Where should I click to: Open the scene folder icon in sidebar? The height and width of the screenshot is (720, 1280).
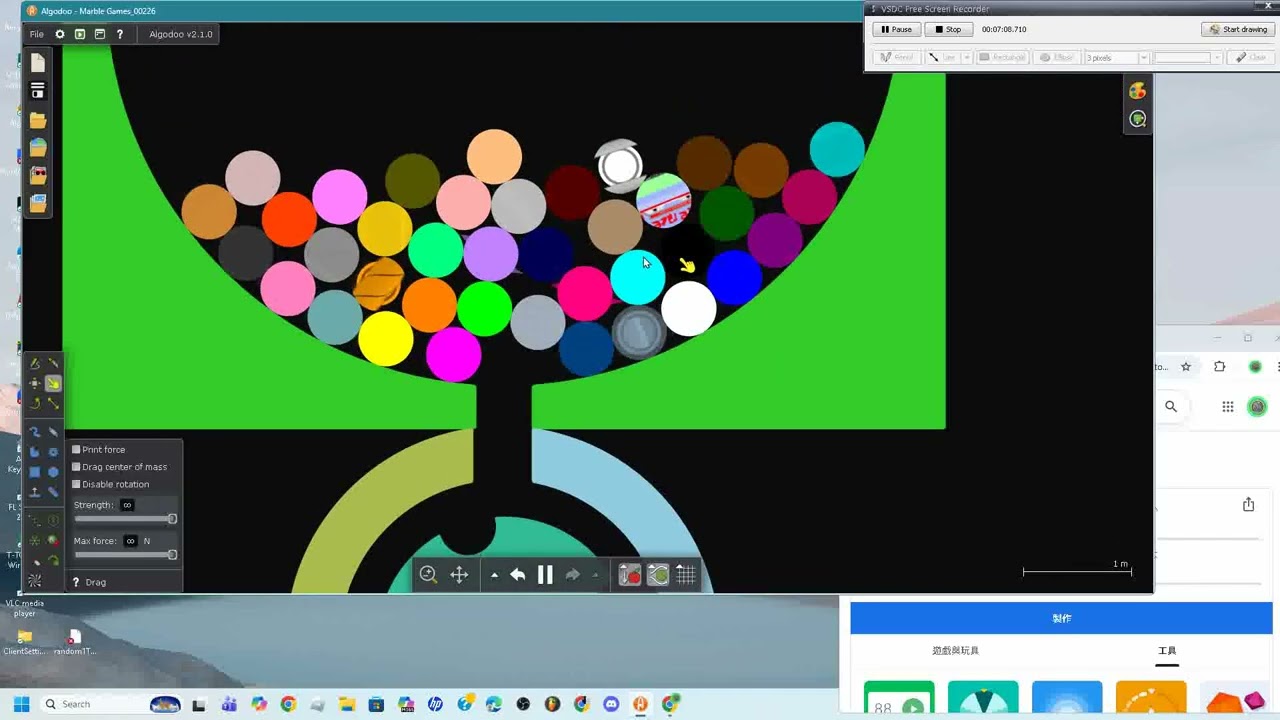(38, 120)
